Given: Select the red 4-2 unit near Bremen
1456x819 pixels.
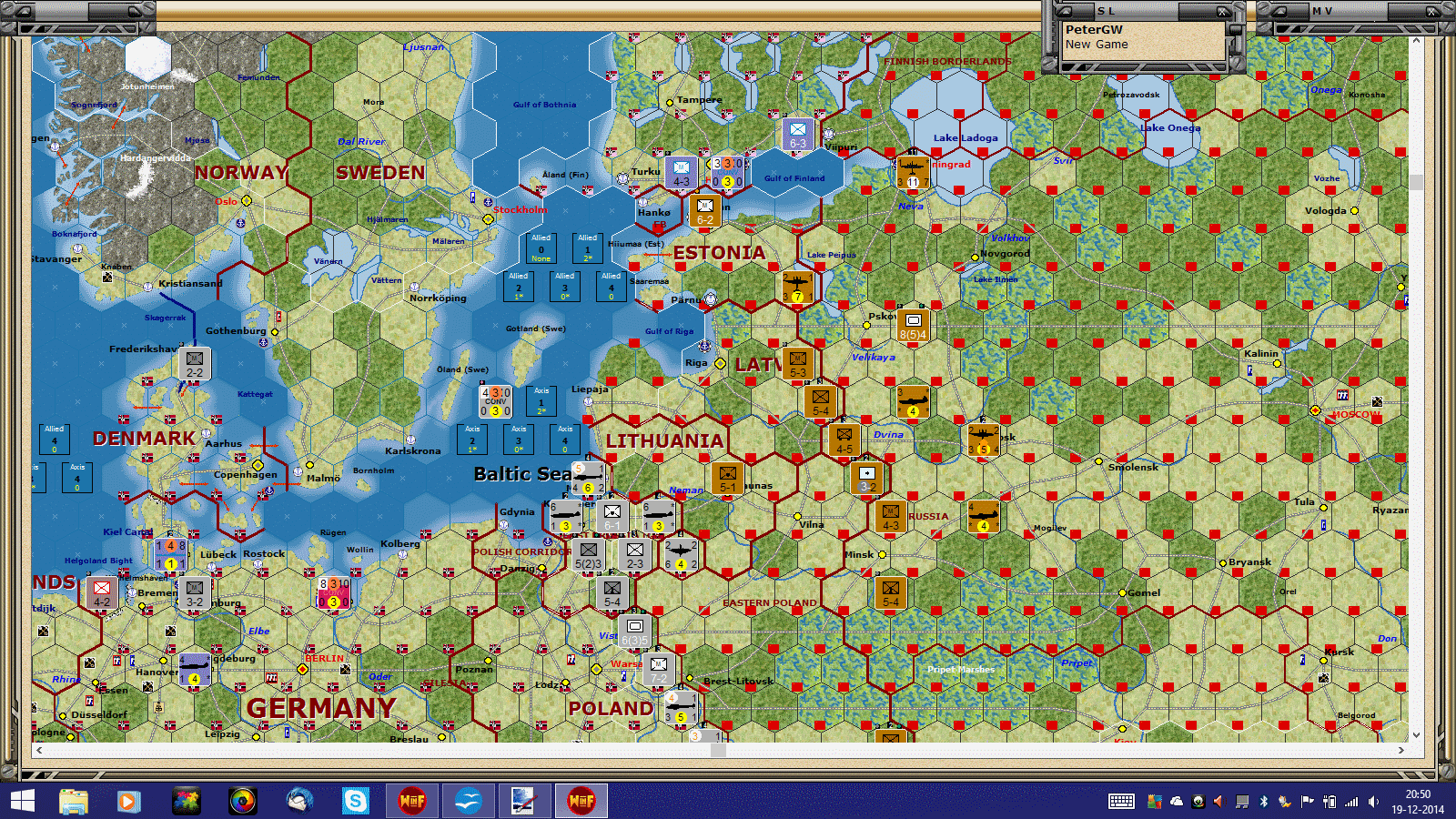Looking at the screenshot, I should click(x=102, y=592).
